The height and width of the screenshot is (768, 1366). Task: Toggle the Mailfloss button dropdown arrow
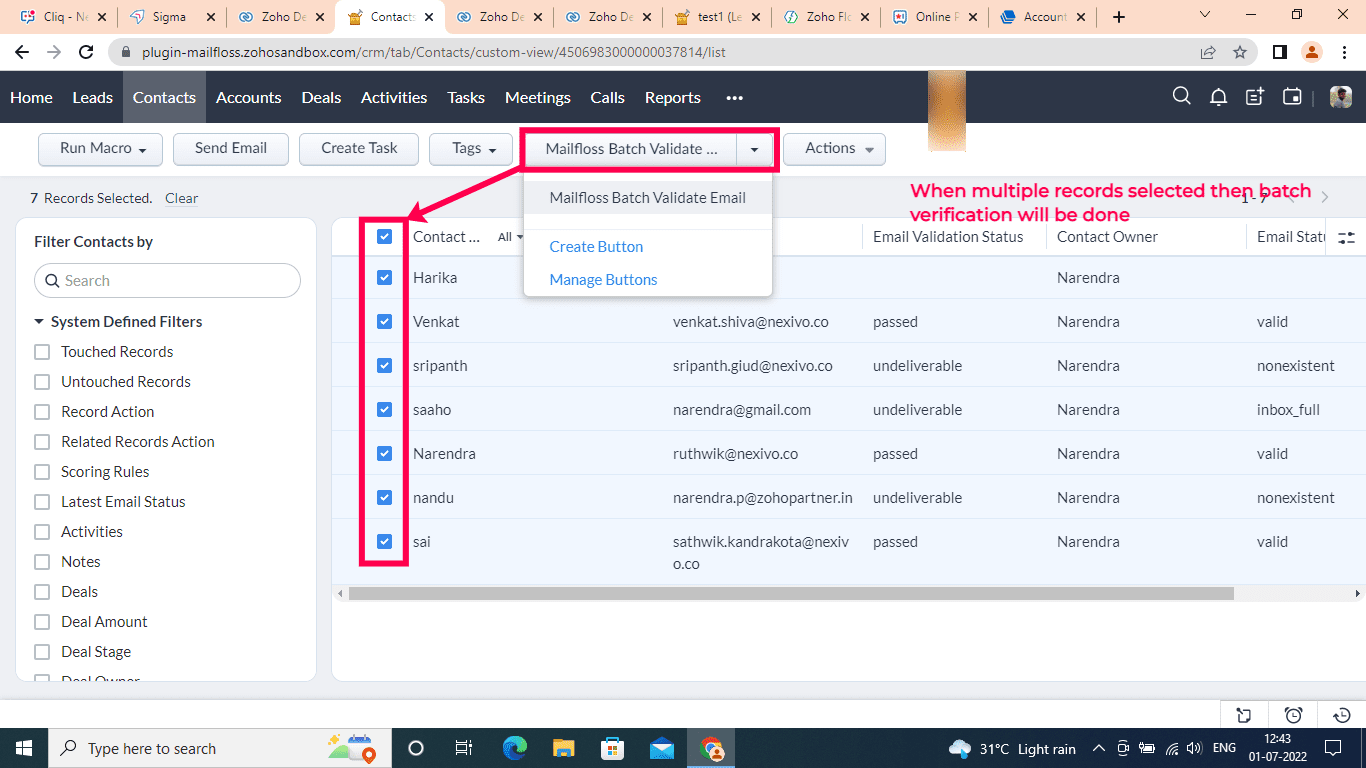click(754, 149)
